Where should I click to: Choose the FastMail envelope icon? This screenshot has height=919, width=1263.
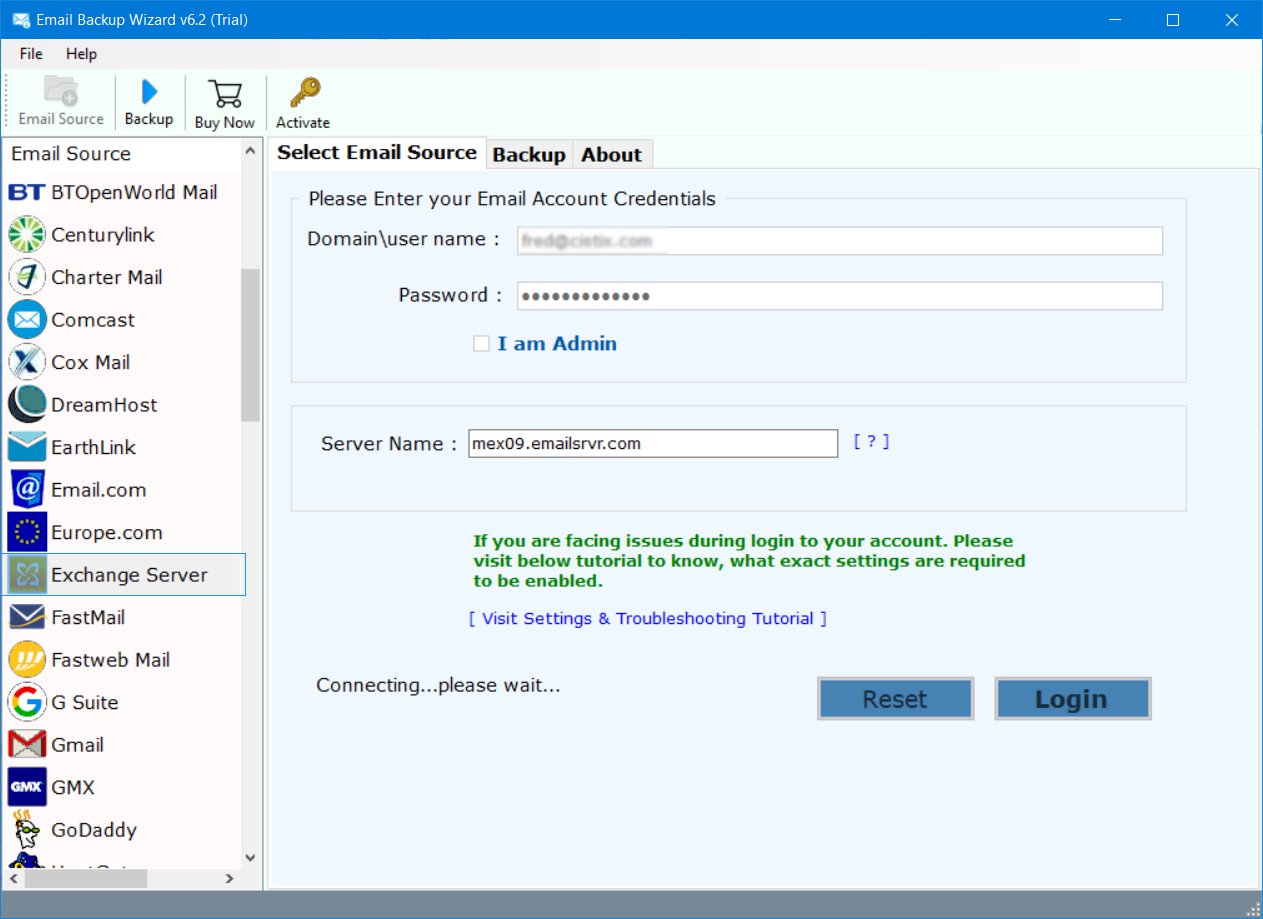(27, 617)
